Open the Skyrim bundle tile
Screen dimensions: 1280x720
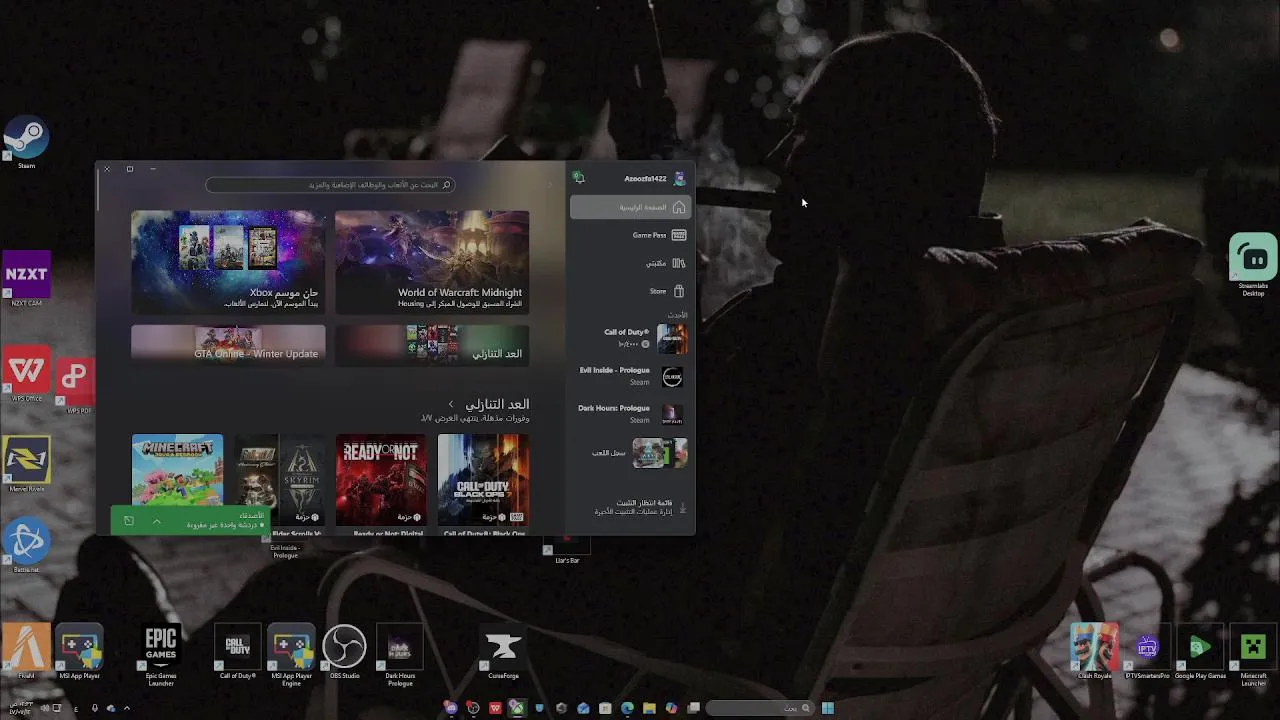pyautogui.click(x=279, y=479)
